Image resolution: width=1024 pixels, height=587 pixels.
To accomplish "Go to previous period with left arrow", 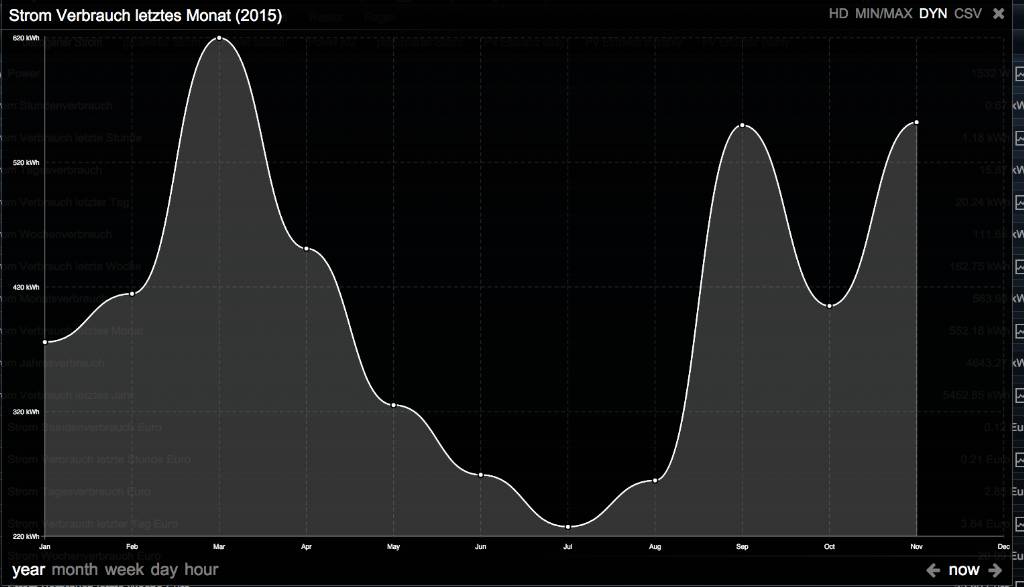I will tap(933, 570).
